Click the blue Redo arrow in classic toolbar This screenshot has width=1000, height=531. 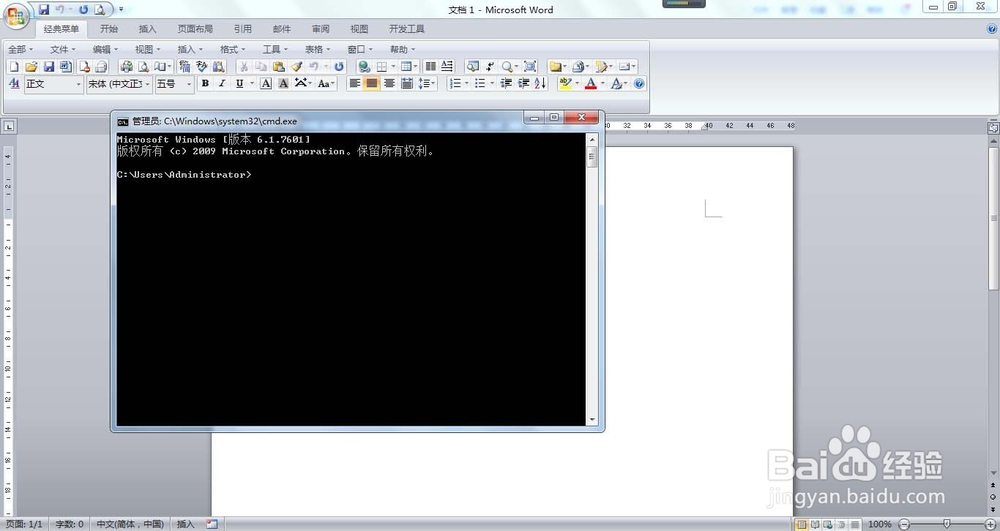(339, 66)
